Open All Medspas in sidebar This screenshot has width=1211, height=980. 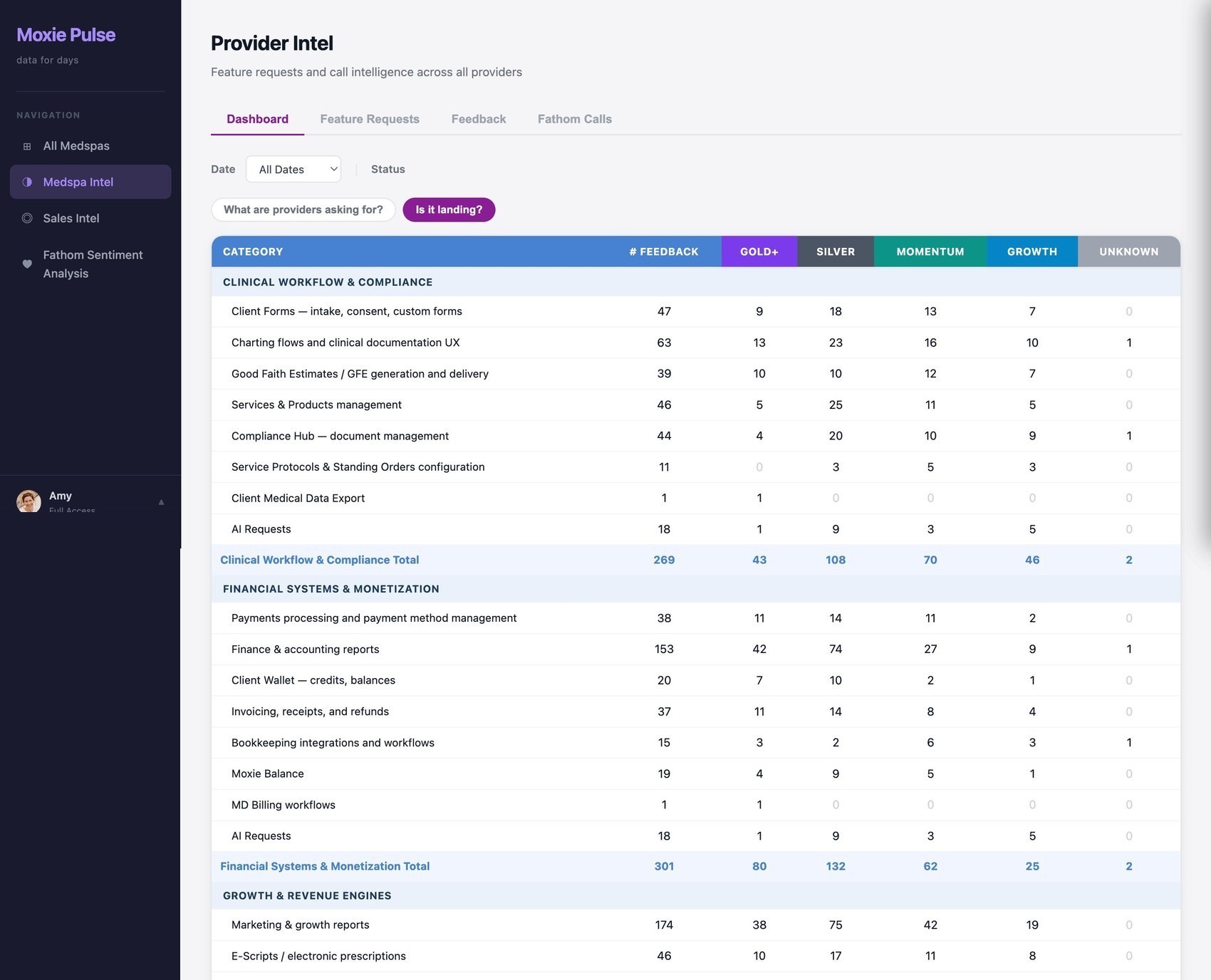coord(90,146)
